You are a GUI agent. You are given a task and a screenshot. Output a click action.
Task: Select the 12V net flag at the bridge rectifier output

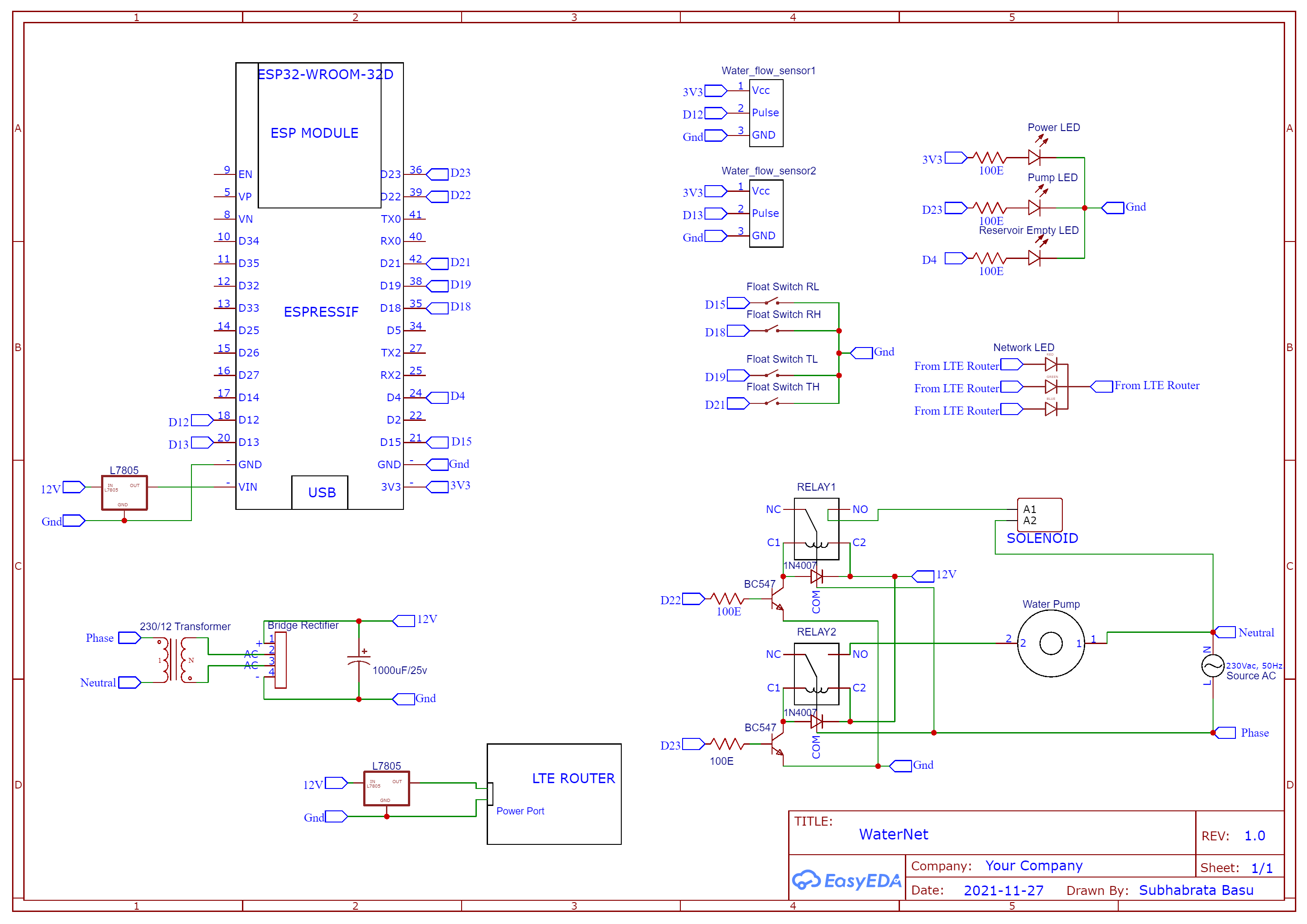pos(403,621)
